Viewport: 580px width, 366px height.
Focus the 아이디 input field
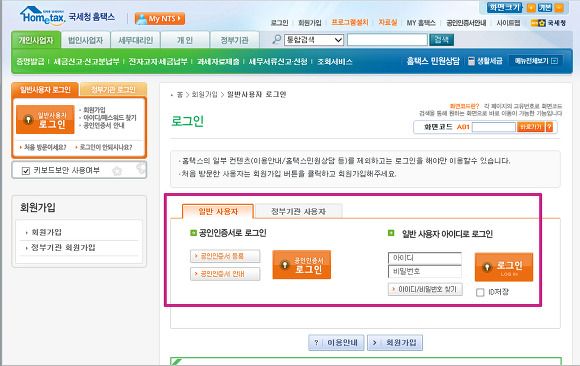(x=425, y=258)
